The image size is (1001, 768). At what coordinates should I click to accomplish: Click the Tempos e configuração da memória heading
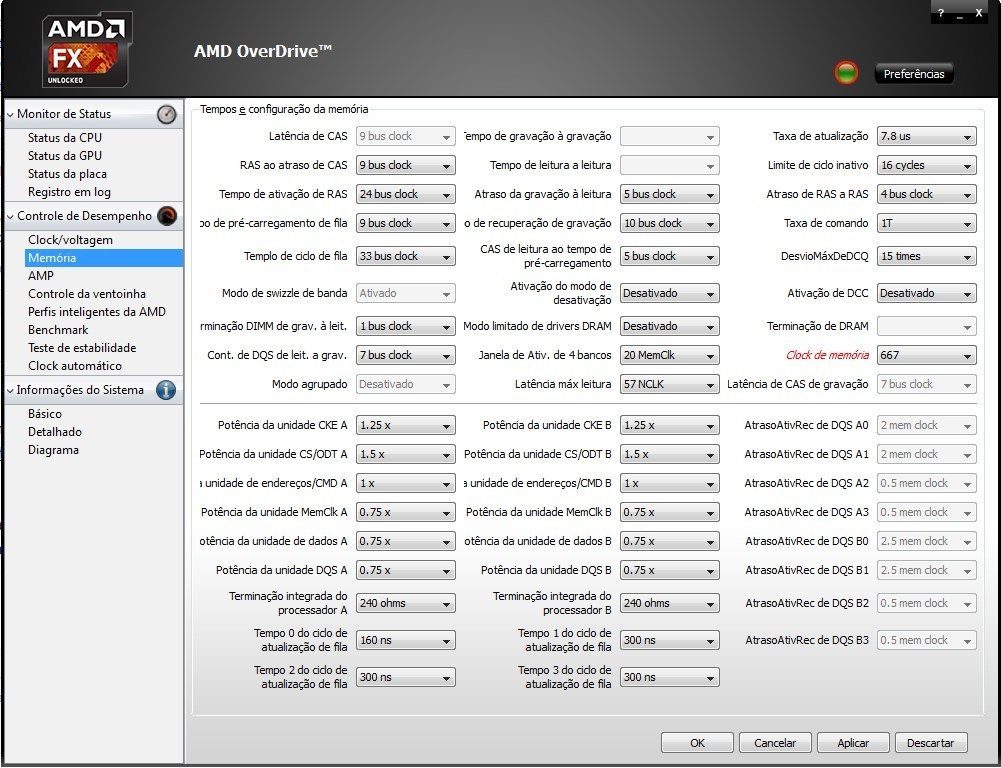pos(284,109)
